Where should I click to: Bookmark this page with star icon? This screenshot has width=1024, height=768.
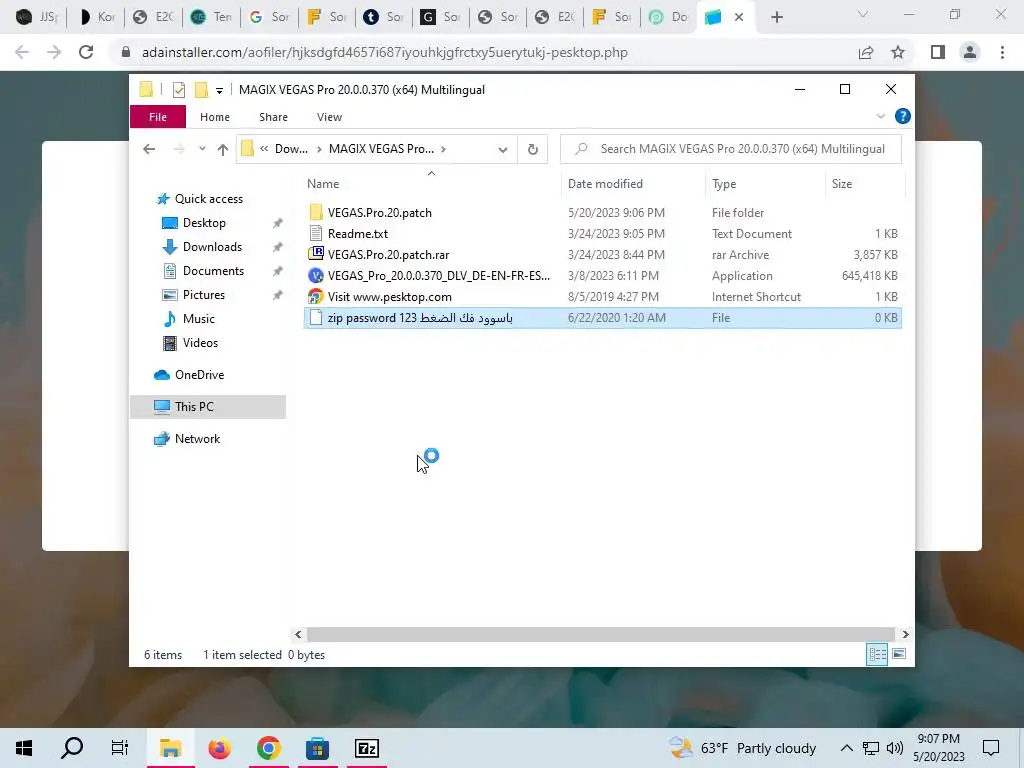click(x=898, y=52)
